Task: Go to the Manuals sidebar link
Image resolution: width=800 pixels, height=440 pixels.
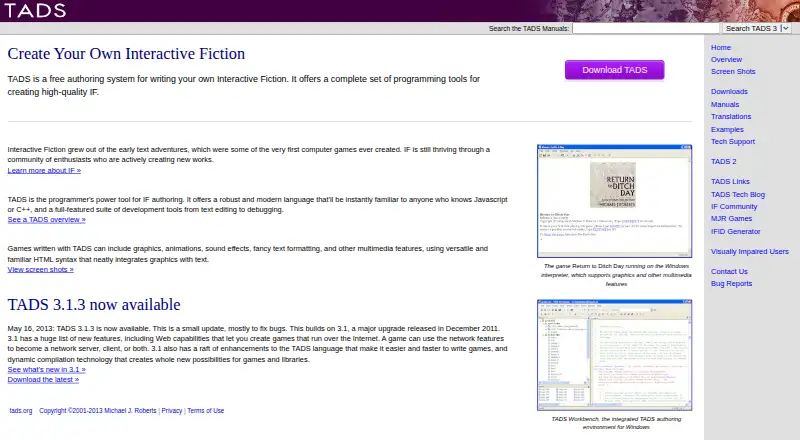Action: tap(724, 104)
